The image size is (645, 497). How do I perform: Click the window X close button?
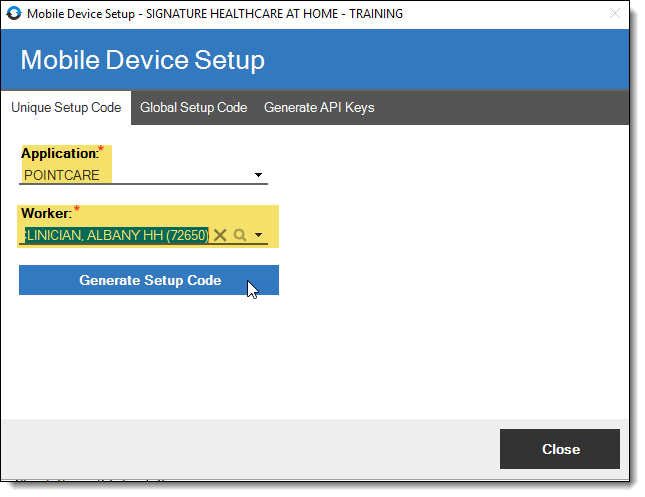(x=615, y=14)
